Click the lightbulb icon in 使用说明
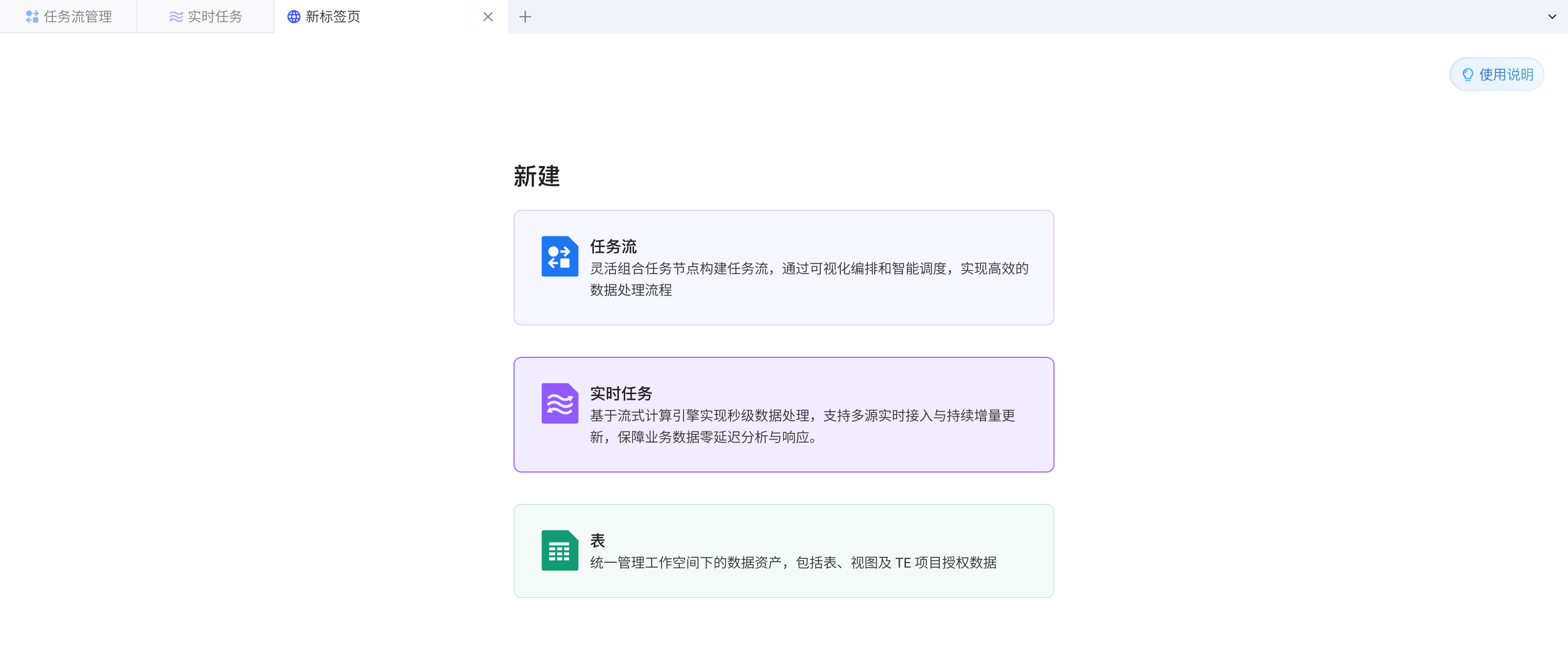Viewport: 1568px width, 647px height. click(1468, 74)
